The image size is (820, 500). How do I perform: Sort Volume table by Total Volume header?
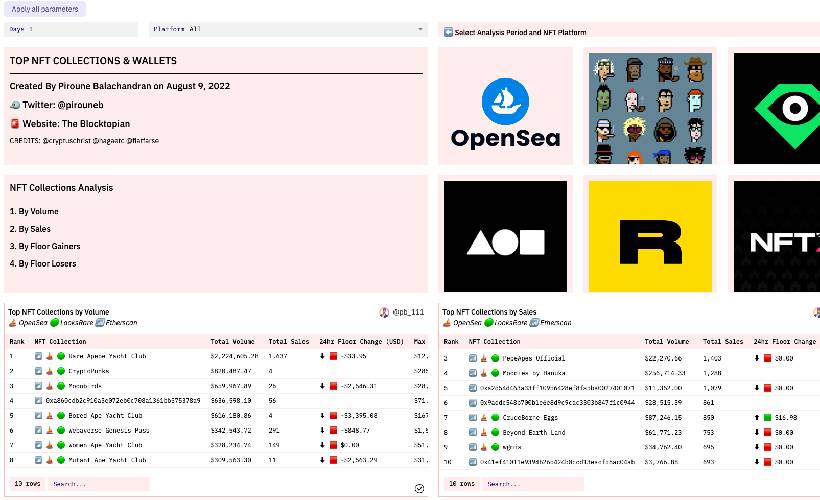tap(232, 342)
